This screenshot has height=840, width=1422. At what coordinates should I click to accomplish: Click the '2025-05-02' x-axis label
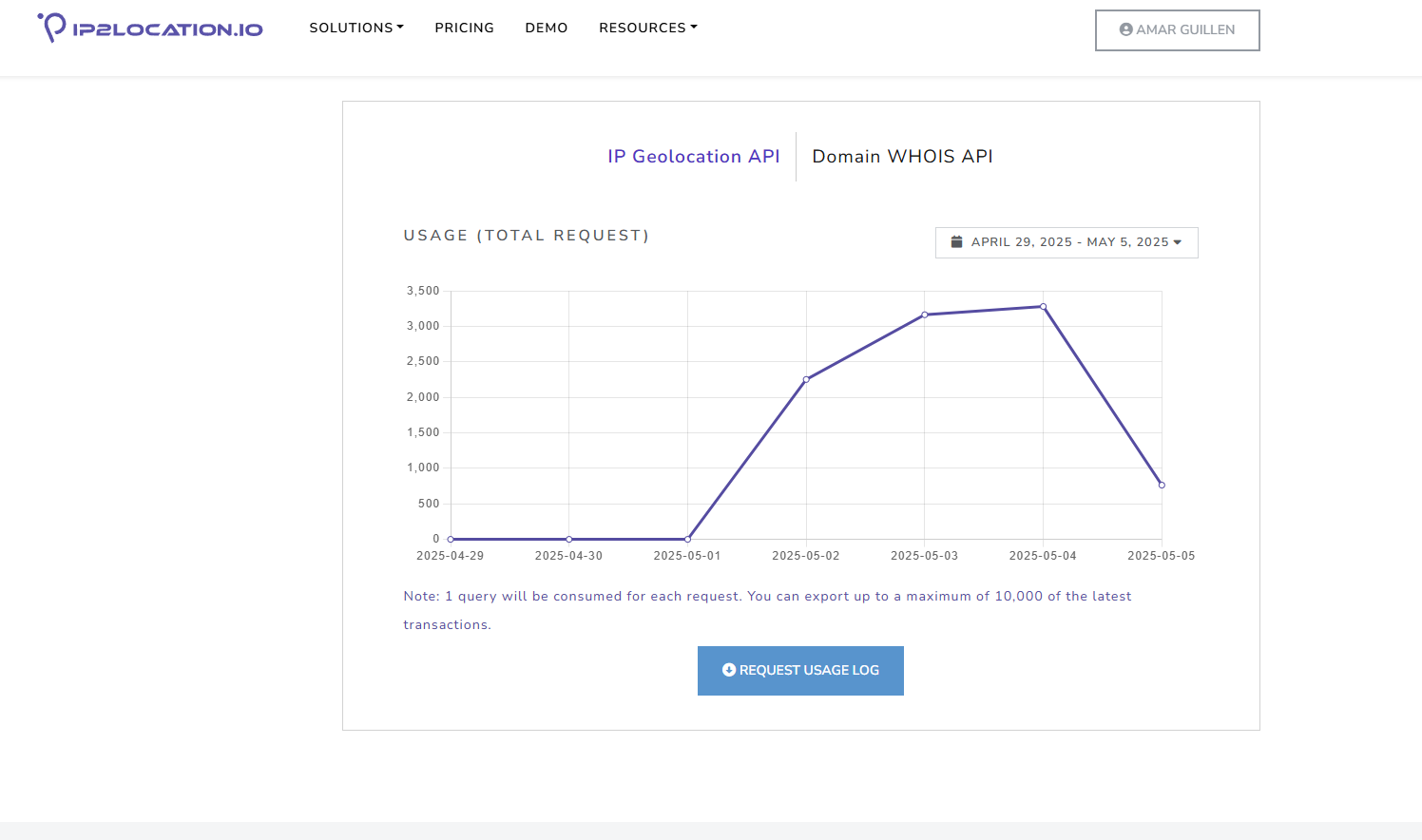(x=806, y=556)
